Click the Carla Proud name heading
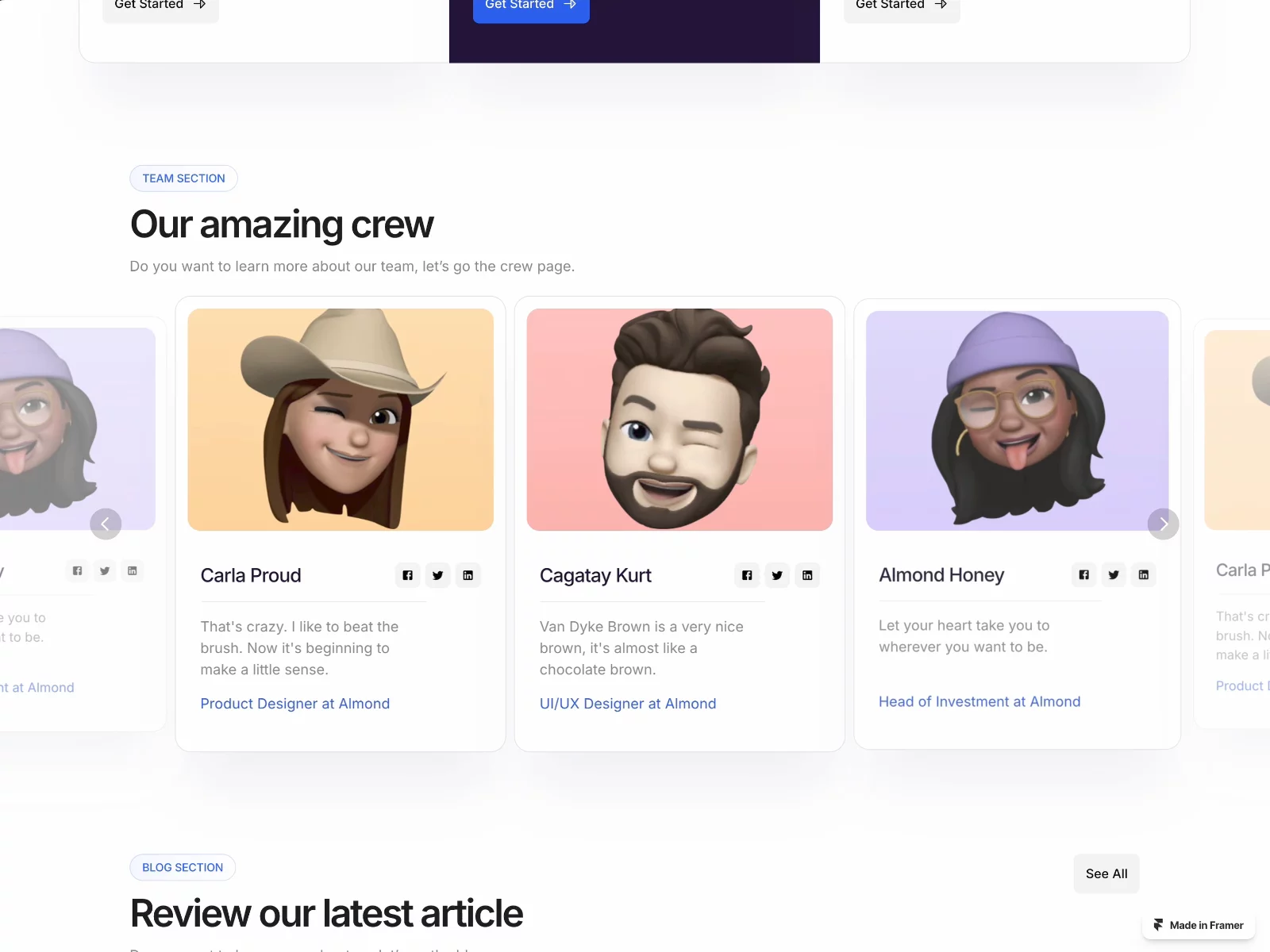1270x952 pixels. pos(251,575)
